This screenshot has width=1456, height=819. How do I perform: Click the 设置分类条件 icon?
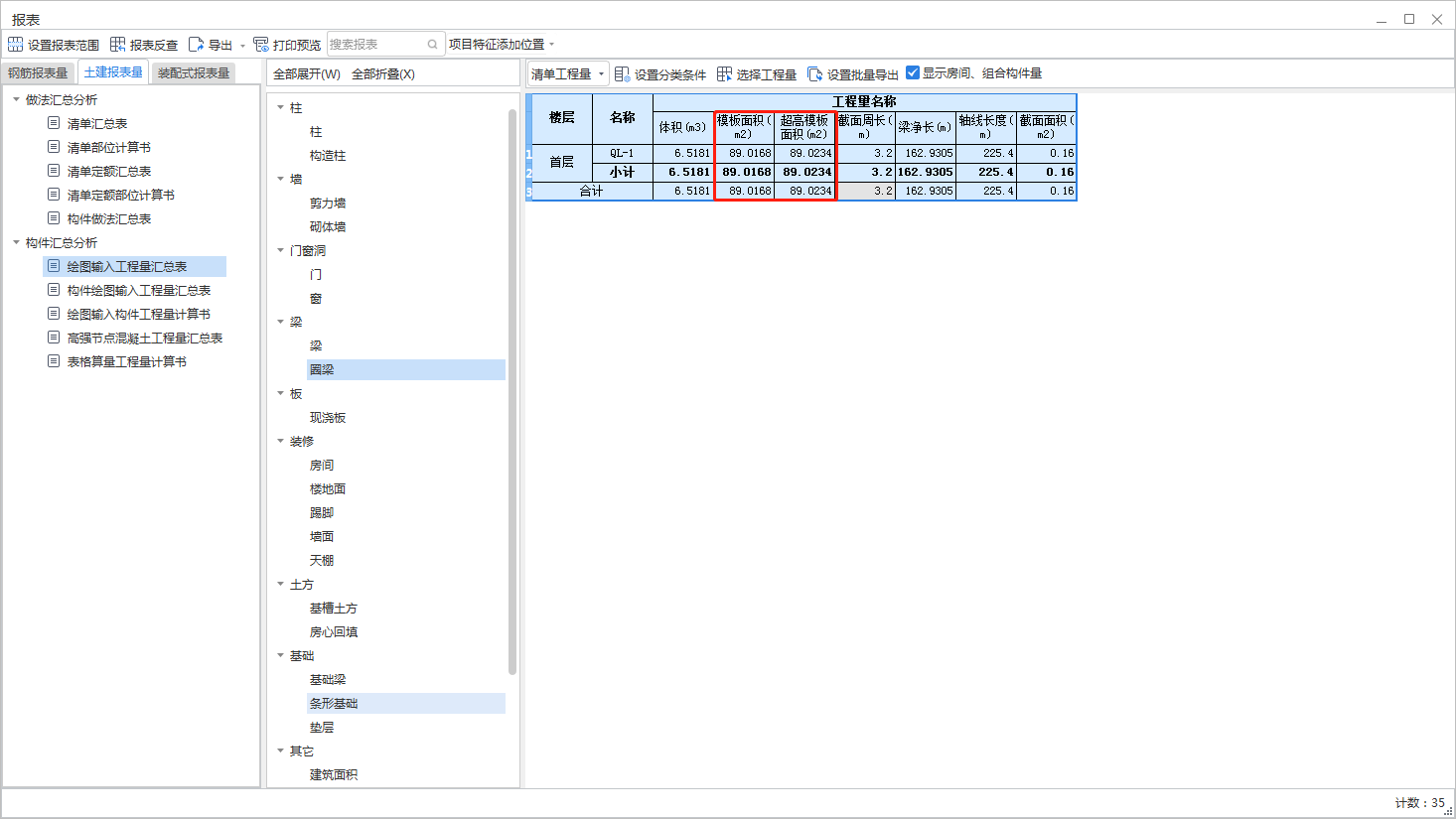(x=622, y=74)
